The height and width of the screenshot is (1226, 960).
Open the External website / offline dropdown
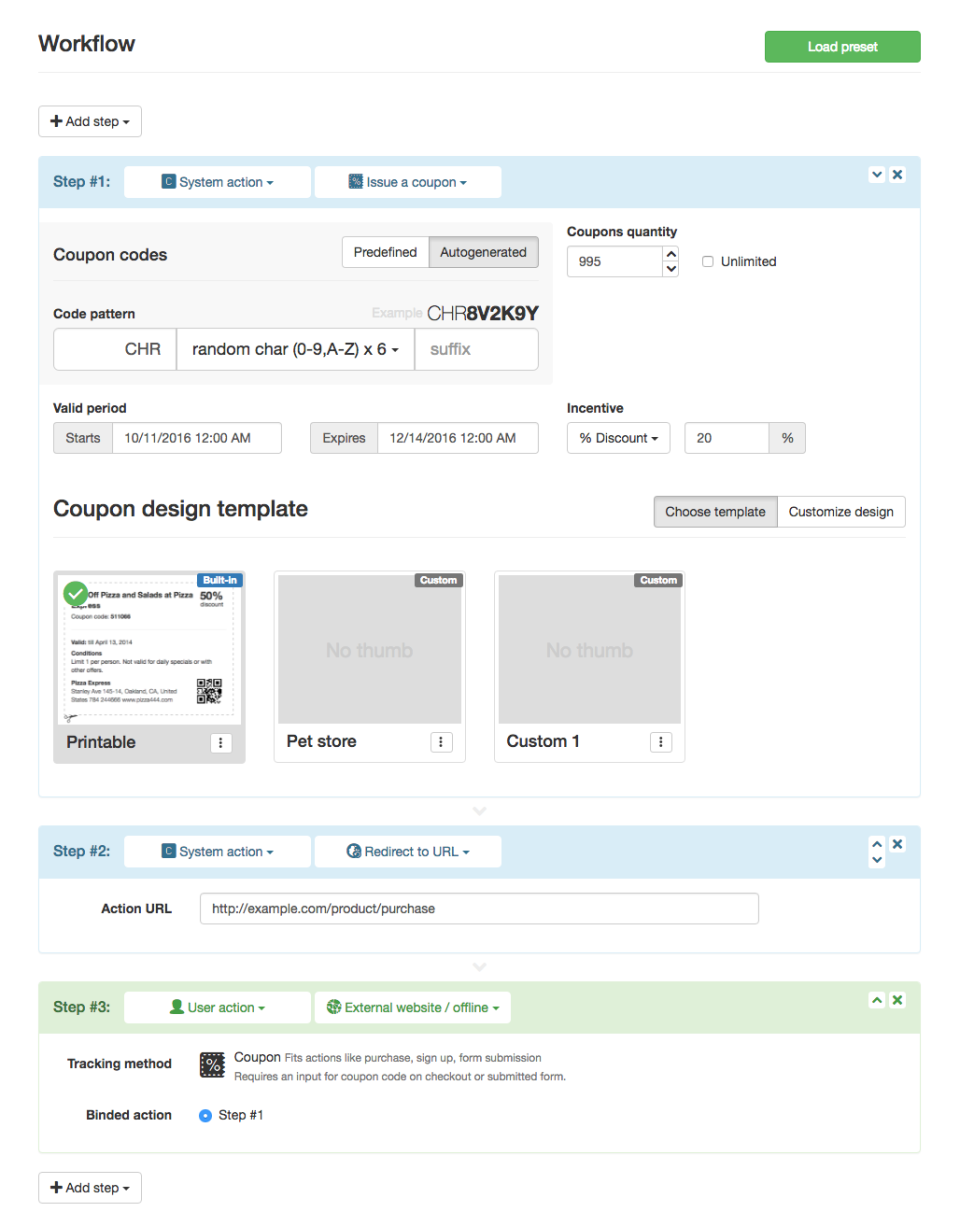click(x=412, y=1008)
